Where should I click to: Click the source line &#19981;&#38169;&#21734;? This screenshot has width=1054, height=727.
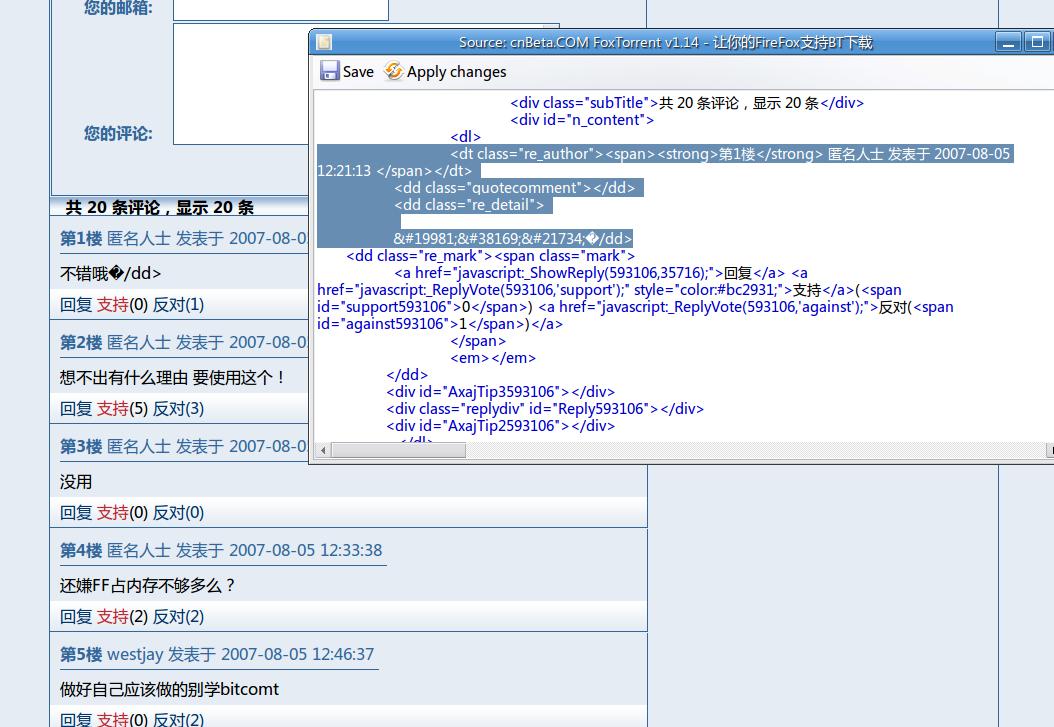(513, 239)
